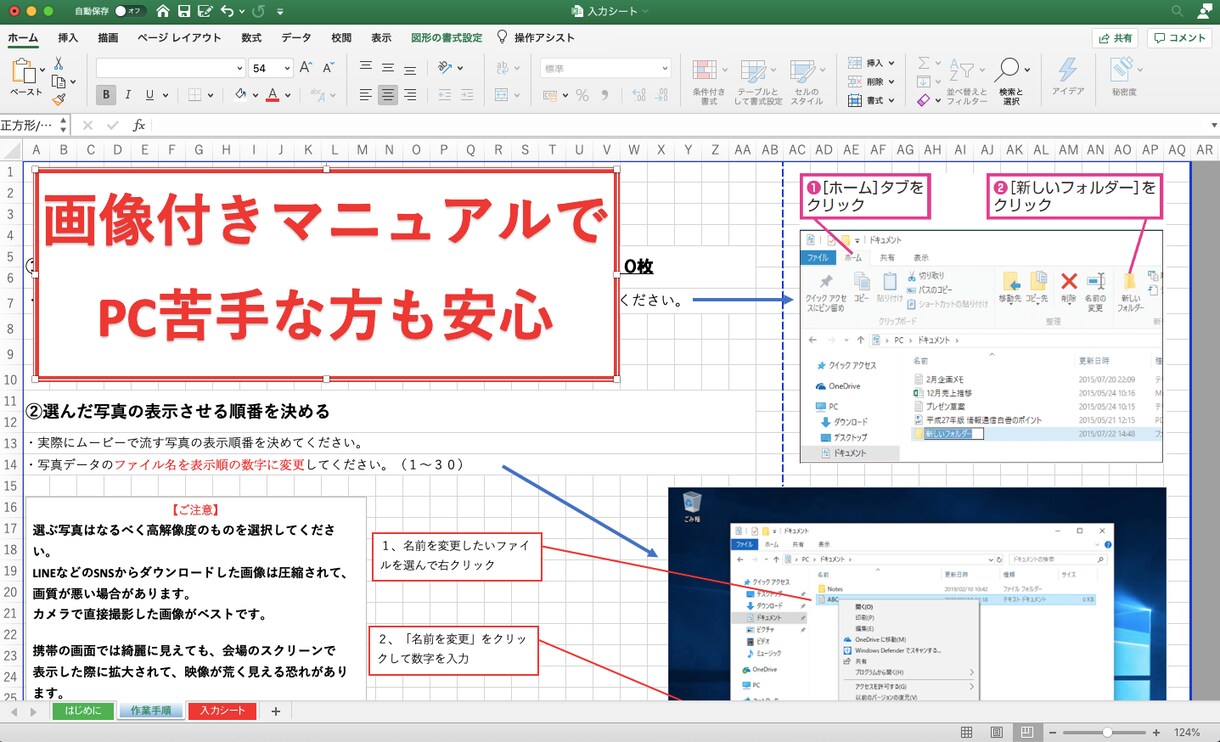Screen dimensions: 1220x742
Task: Click the Copy icon in the ribbon
Action: coord(59,82)
